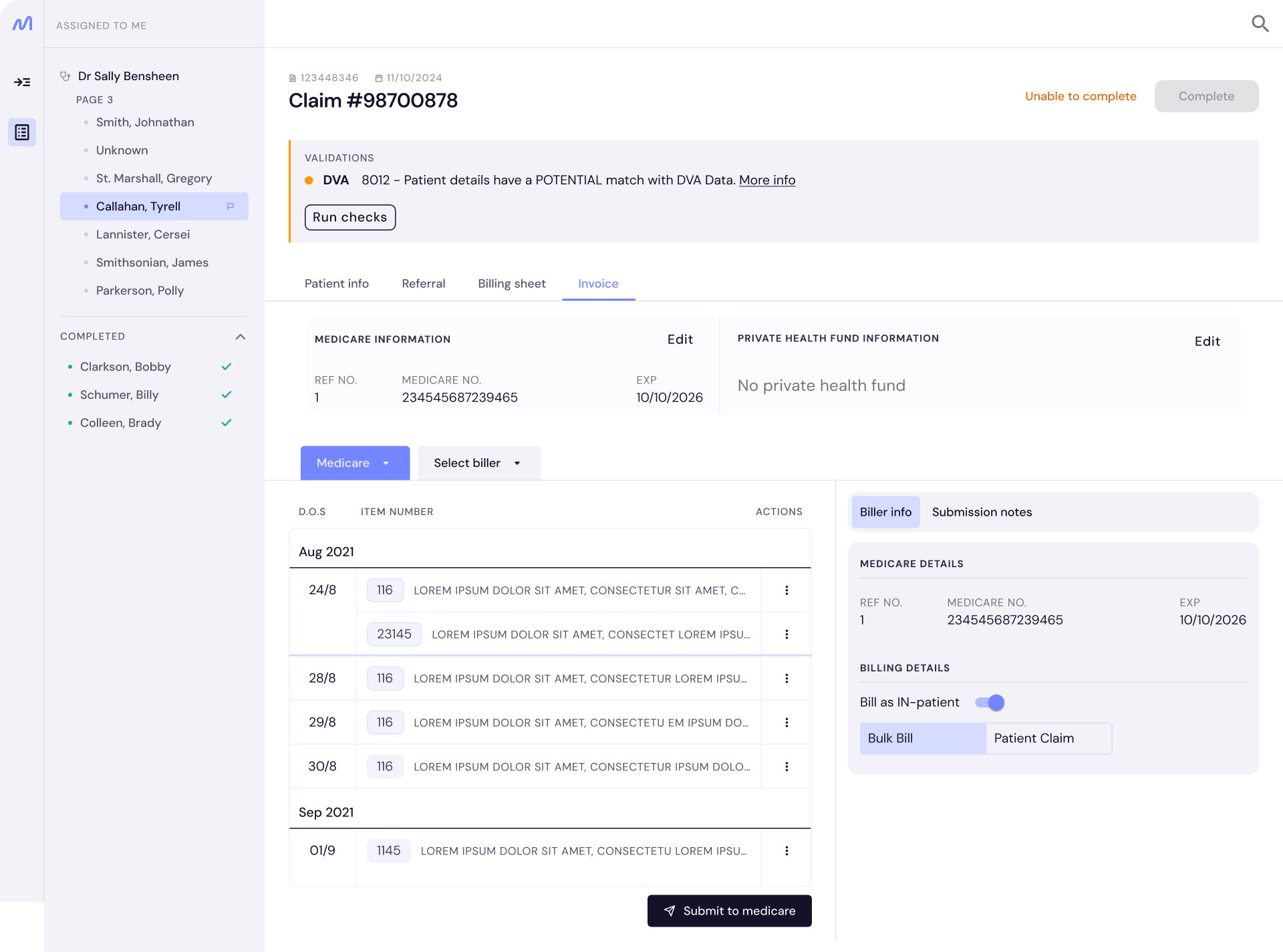Click Run checks button
Viewport: 1283px width, 952px height.
point(350,217)
